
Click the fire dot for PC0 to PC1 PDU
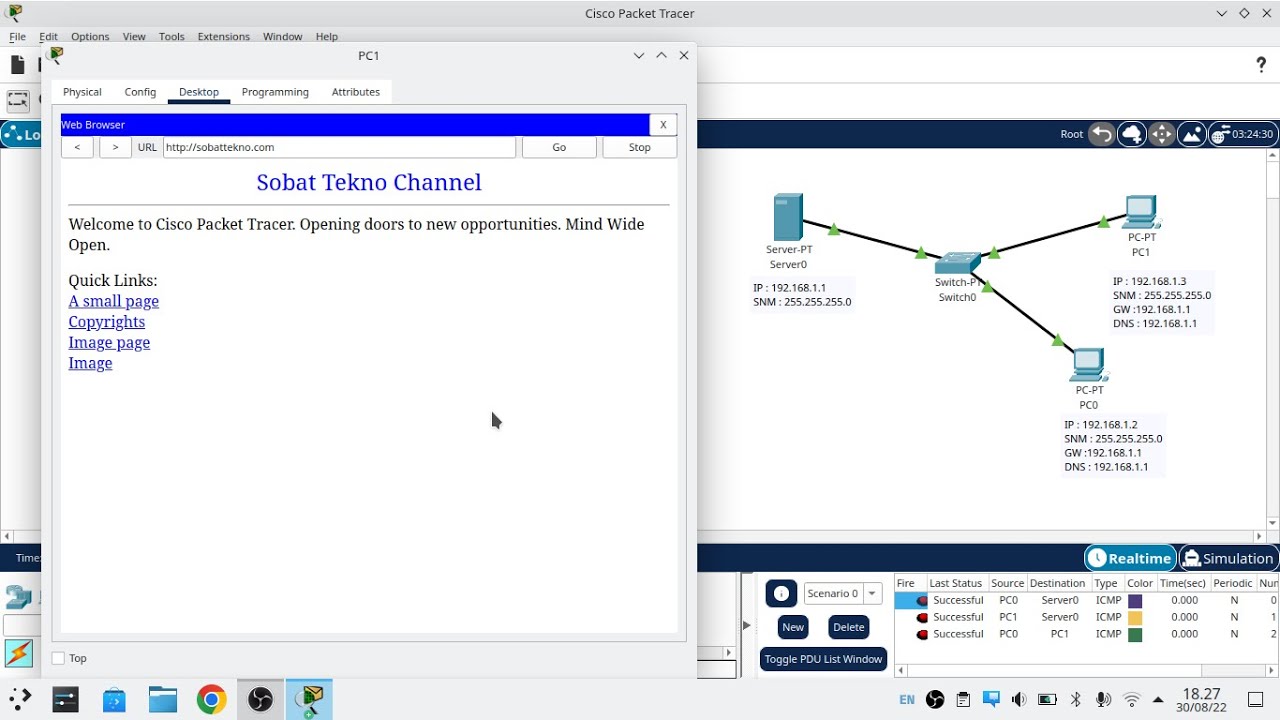[922, 634]
